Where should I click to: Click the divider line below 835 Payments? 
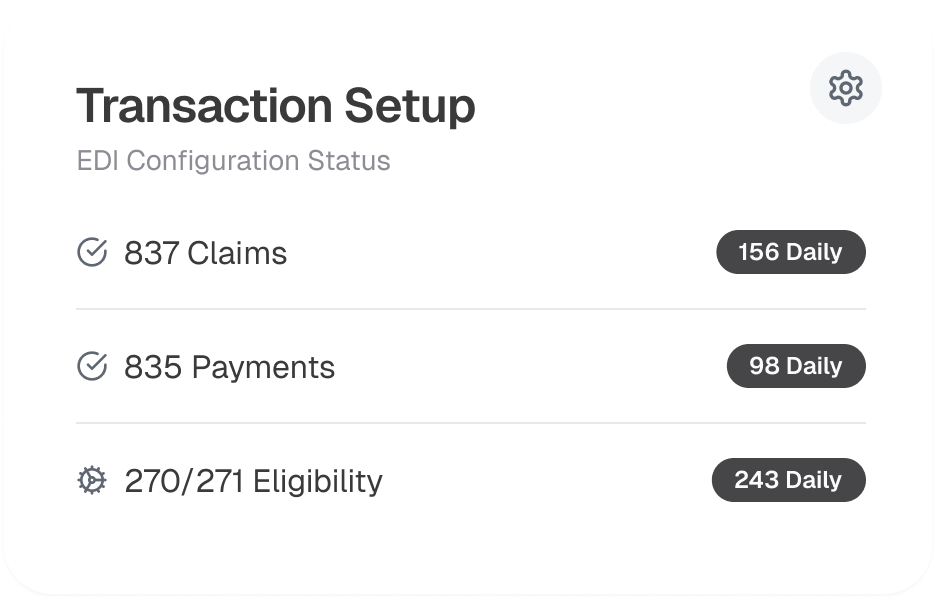pyautogui.click(x=471, y=423)
